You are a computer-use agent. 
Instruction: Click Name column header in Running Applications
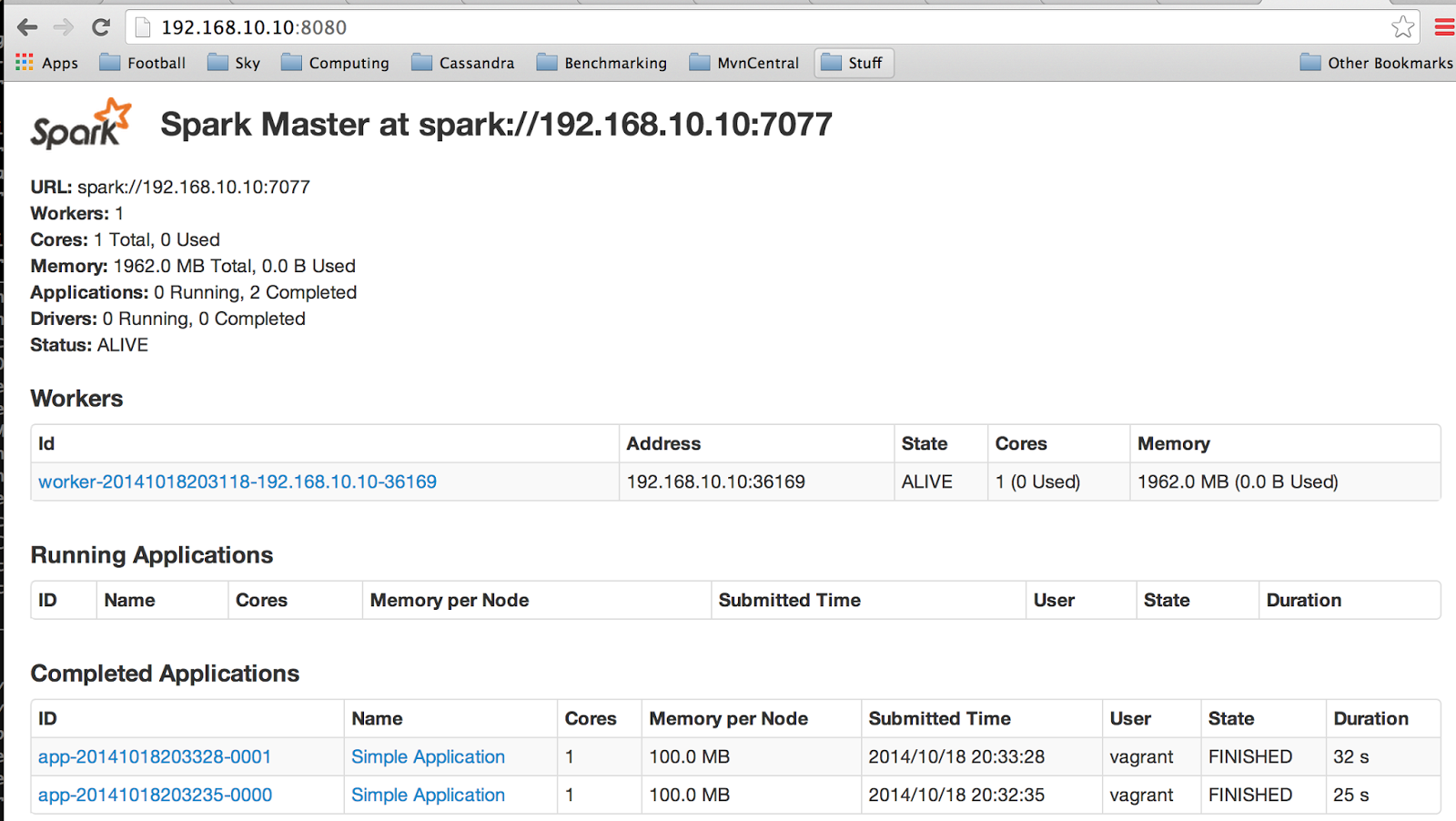pos(162,600)
